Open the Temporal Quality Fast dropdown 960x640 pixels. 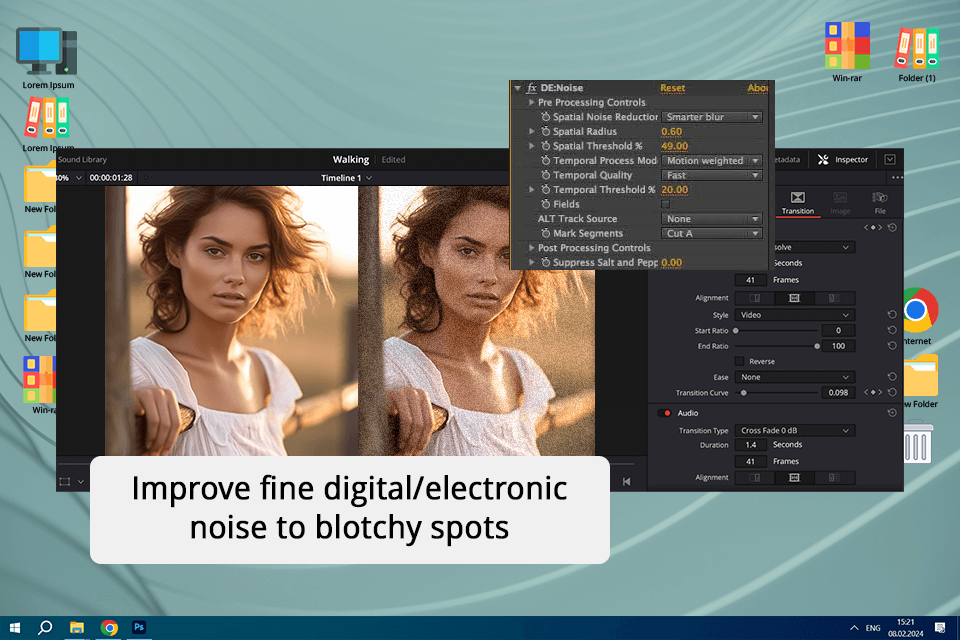click(x=711, y=175)
